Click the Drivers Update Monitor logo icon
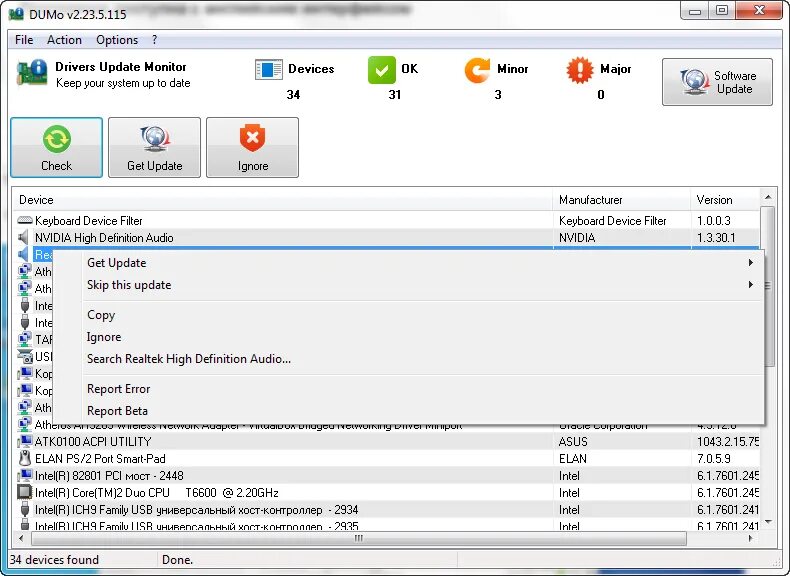This screenshot has width=790, height=576. pos(32,73)
